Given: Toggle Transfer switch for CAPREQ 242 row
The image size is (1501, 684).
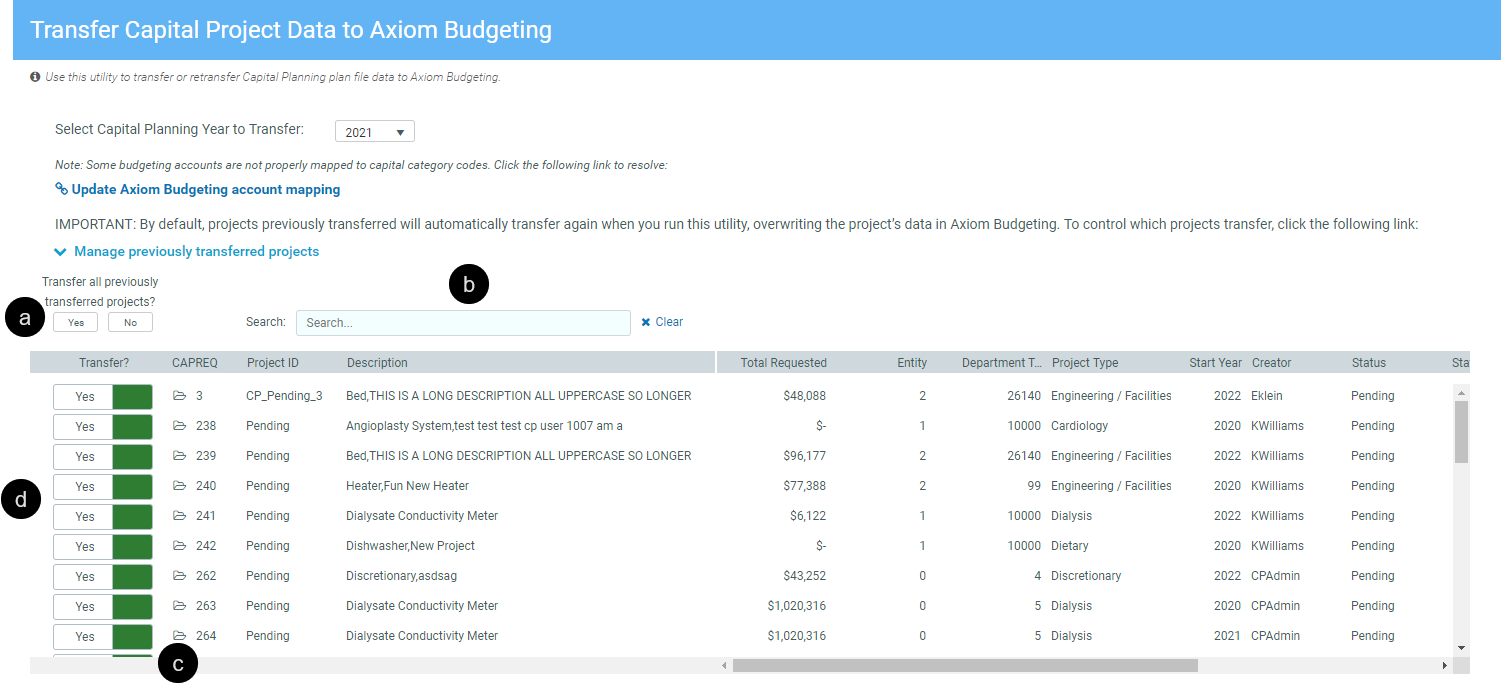Looking at the screenshot, I should click(102, 546).
